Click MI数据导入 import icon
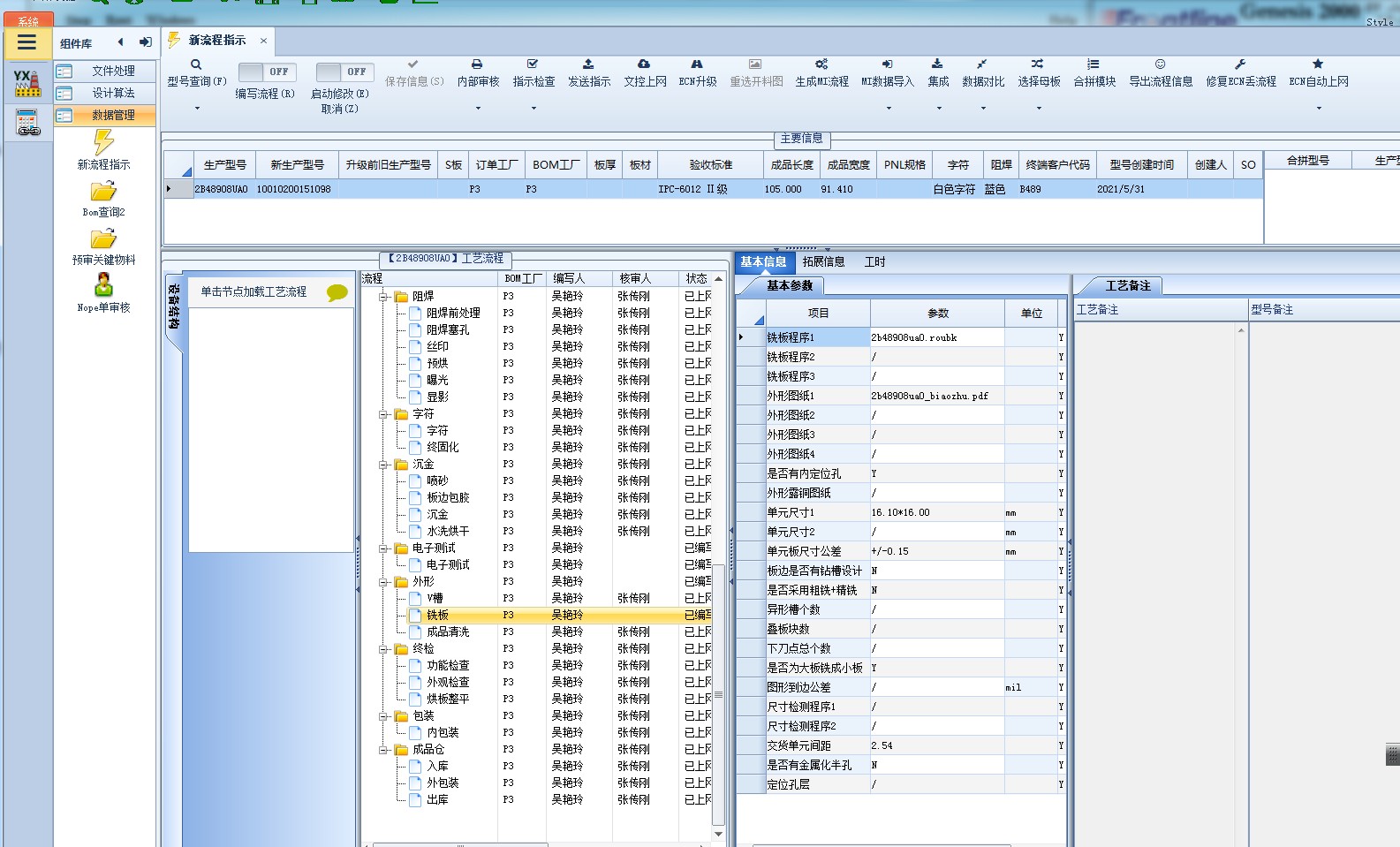The image size is (1400, 847). [x=888, y=64]
